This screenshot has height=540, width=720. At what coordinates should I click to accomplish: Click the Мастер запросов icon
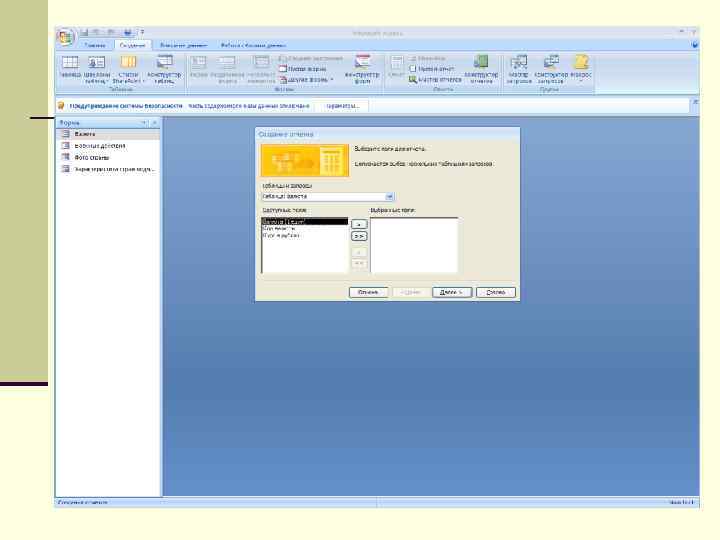tap(519, 69)
